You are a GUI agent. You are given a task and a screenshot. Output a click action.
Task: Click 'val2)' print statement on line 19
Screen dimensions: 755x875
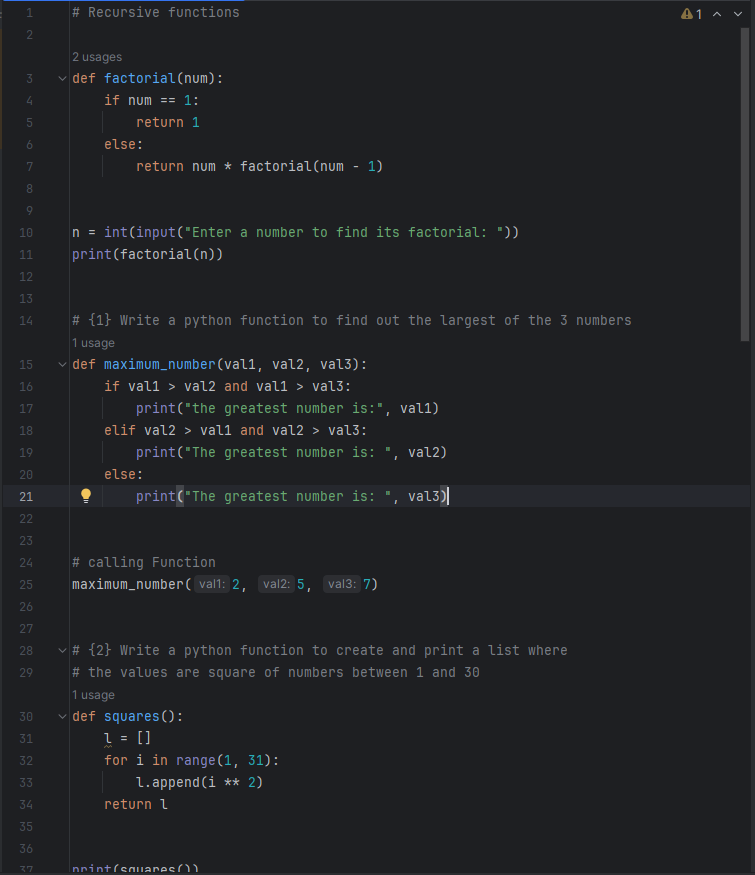(291, 453)
